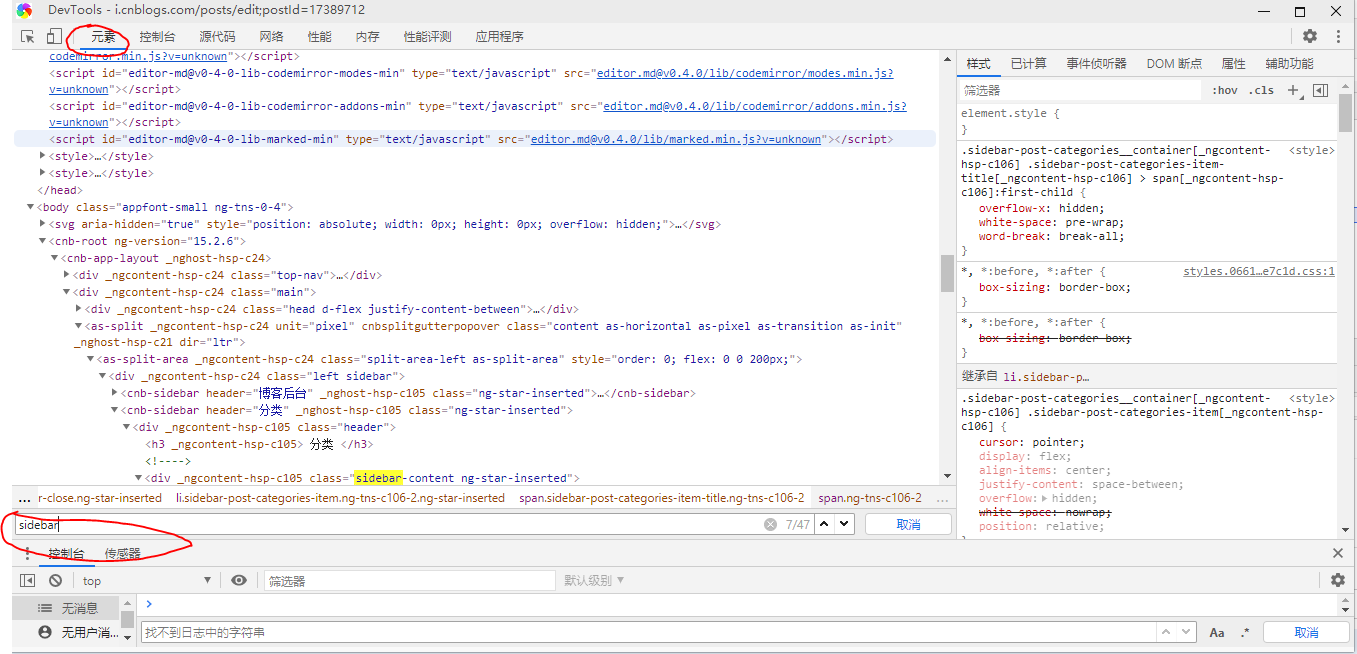1357x654 pixels.
Task: Cancel the console log search 取消 button
Action: [1306, 632]
